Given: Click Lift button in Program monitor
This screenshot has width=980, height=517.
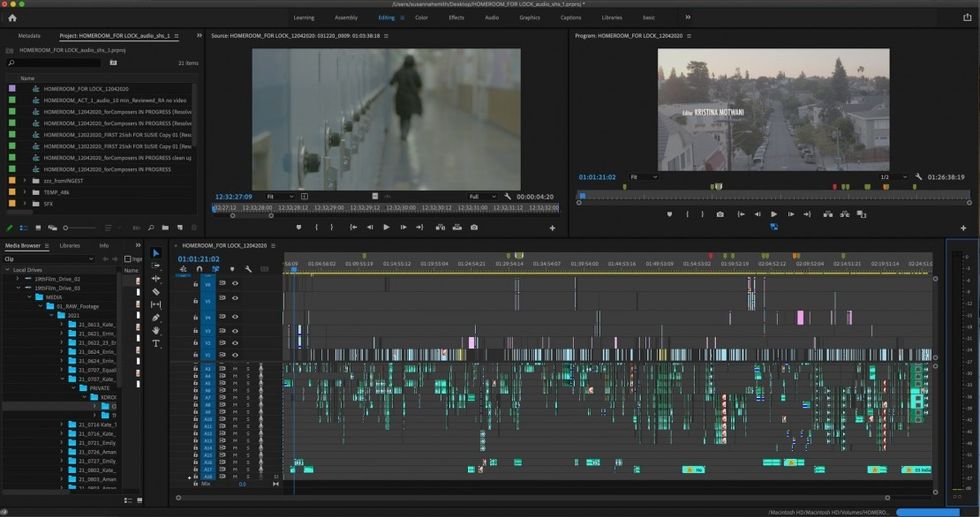Looking at the screenshot, I should 828,214.
